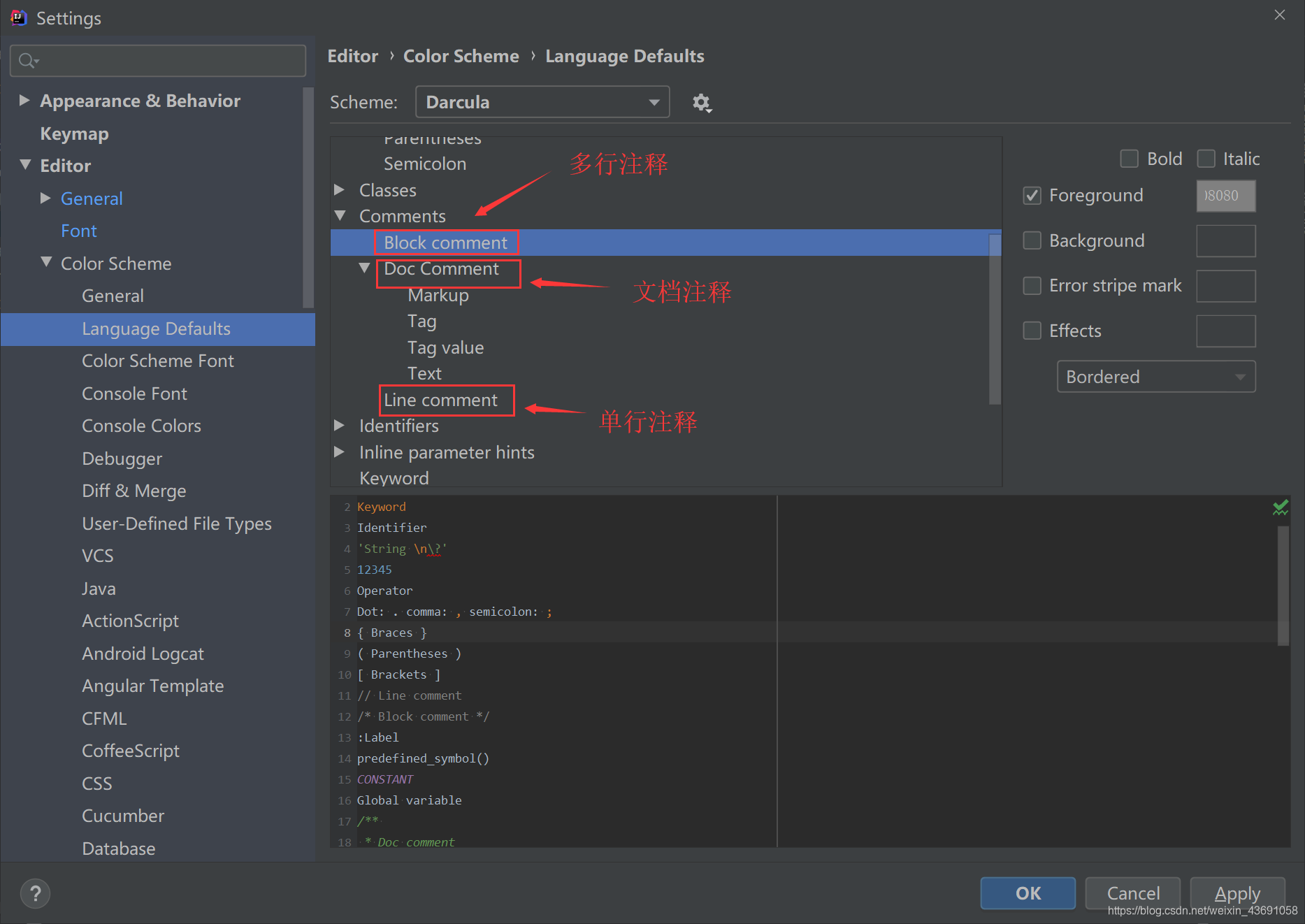Open Diff & Merge color settings
Viewport: 1305px width, 924px height.
[134, 491]
